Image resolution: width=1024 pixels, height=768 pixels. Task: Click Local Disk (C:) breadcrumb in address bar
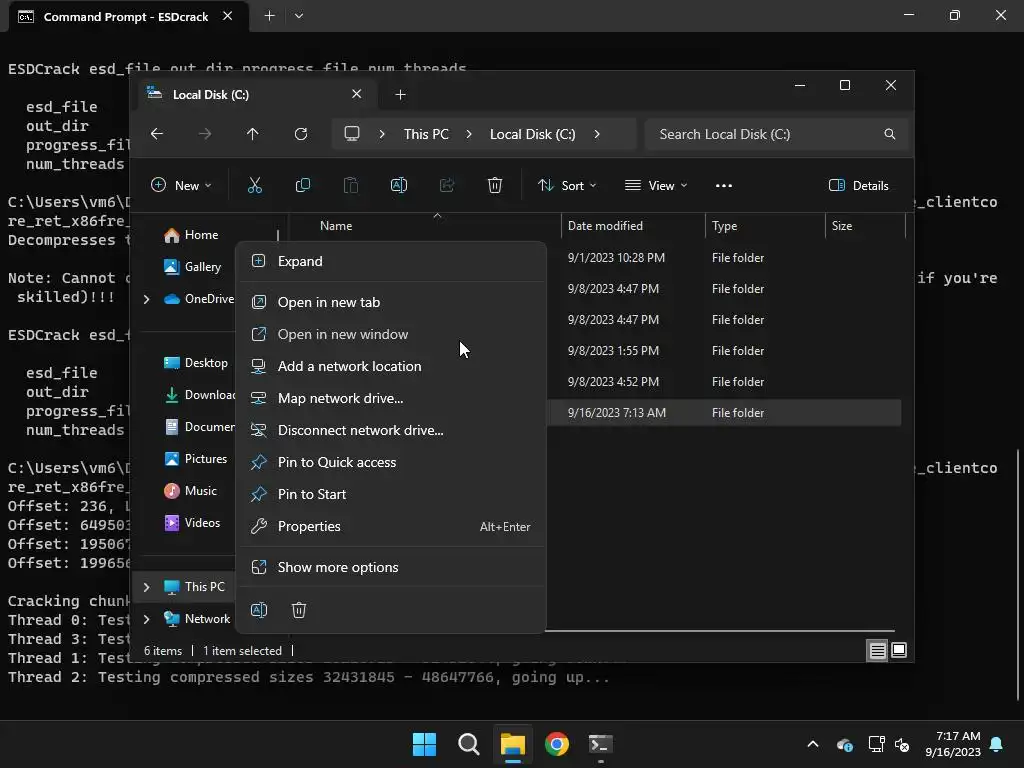(532, 134)
